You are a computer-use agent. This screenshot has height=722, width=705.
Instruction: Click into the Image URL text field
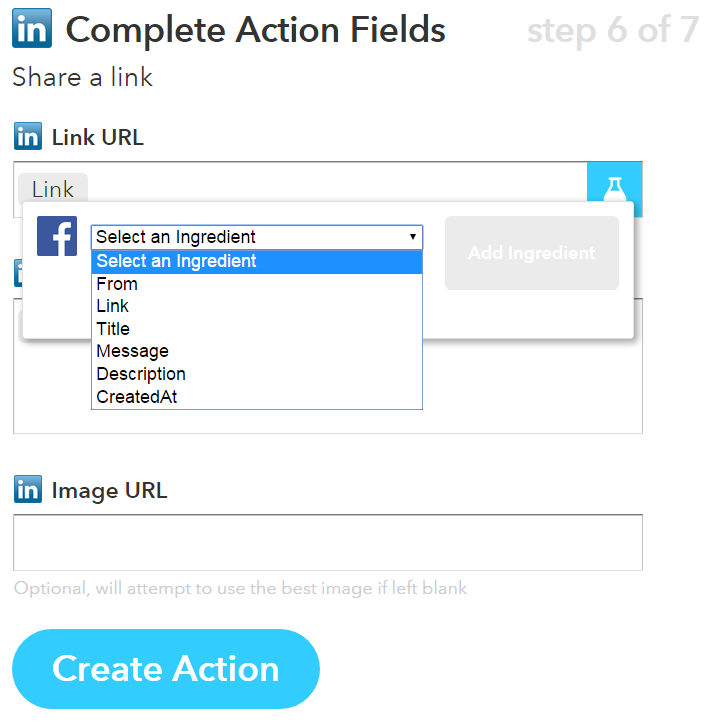(x=327, y=543)
